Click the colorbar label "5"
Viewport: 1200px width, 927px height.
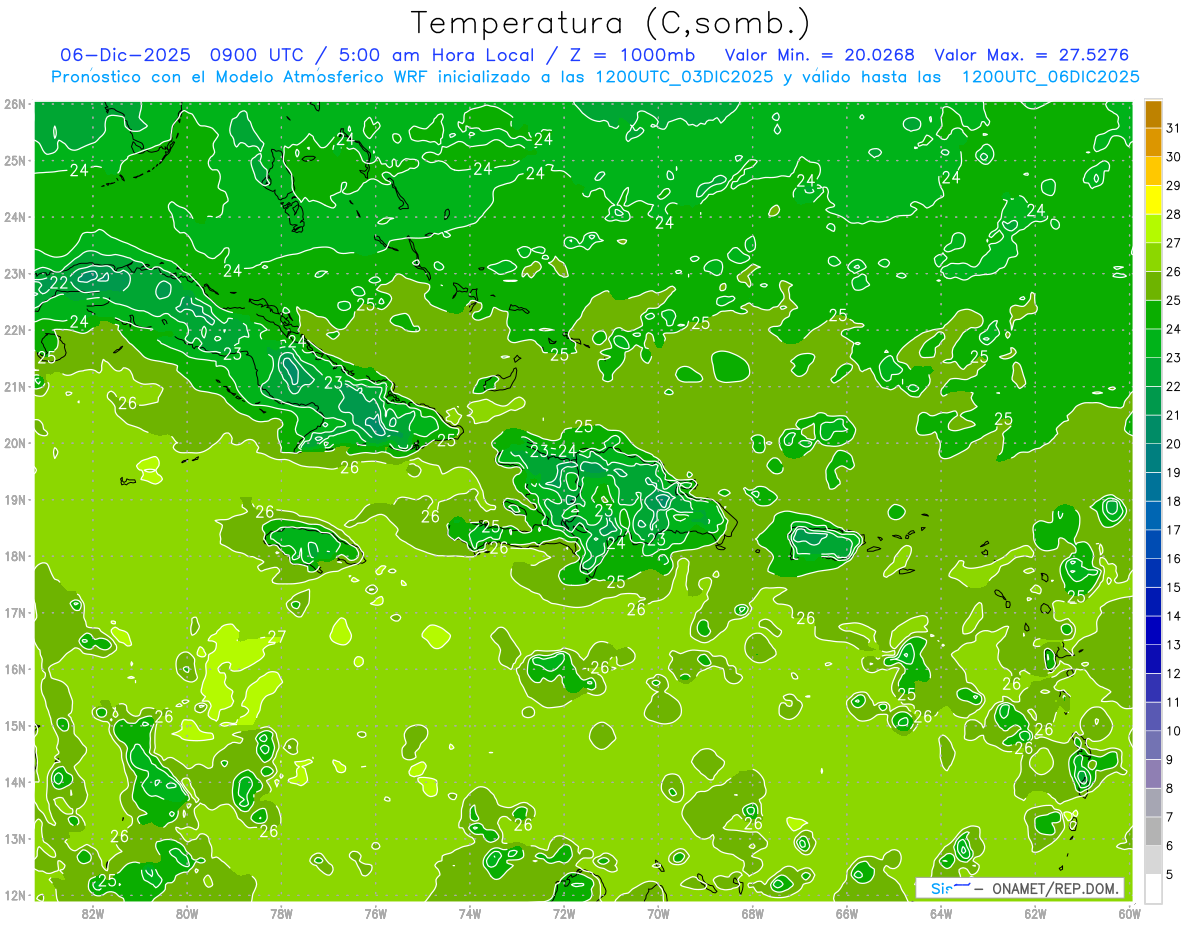pyautogui.click(x=1170, y=875)
